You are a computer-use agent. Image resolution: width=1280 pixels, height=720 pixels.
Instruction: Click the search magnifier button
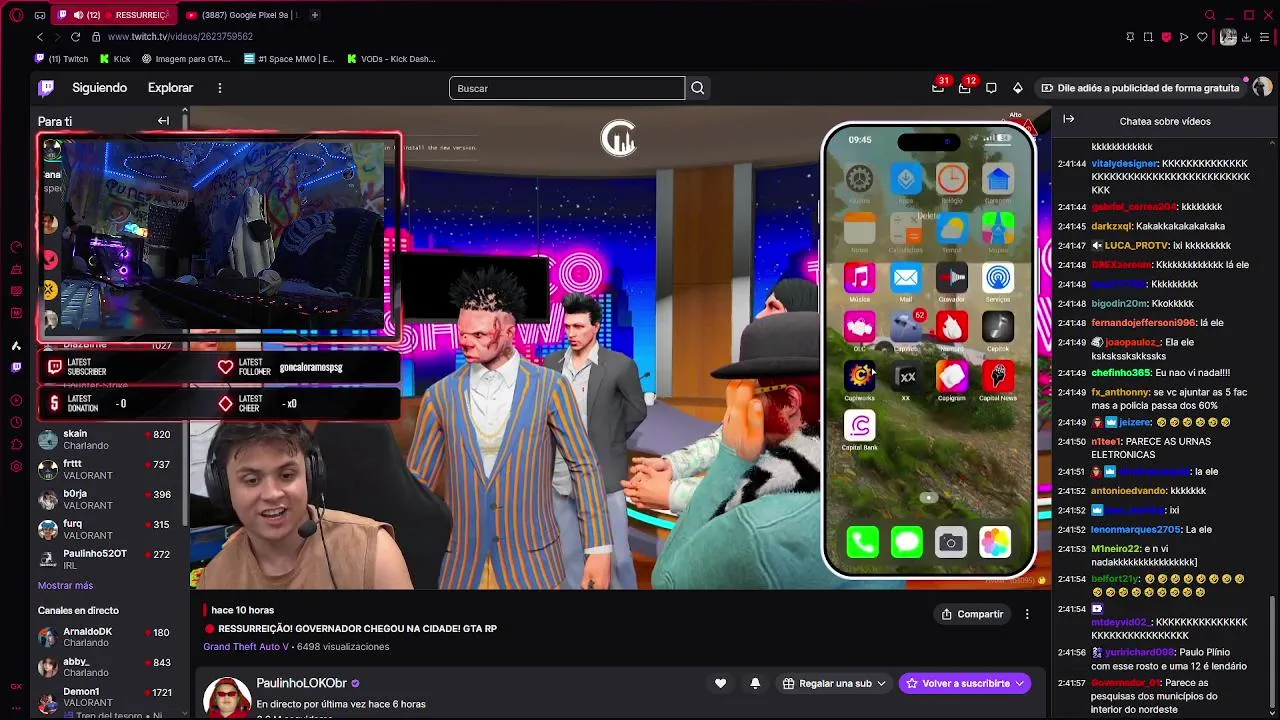pos(698,88)
